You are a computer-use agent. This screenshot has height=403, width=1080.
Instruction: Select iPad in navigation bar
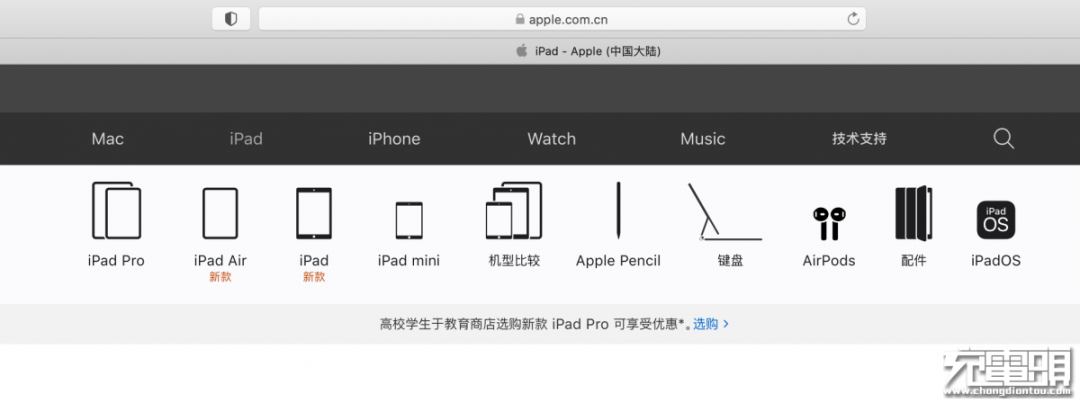pyautogui.click(x=246, y=138)
